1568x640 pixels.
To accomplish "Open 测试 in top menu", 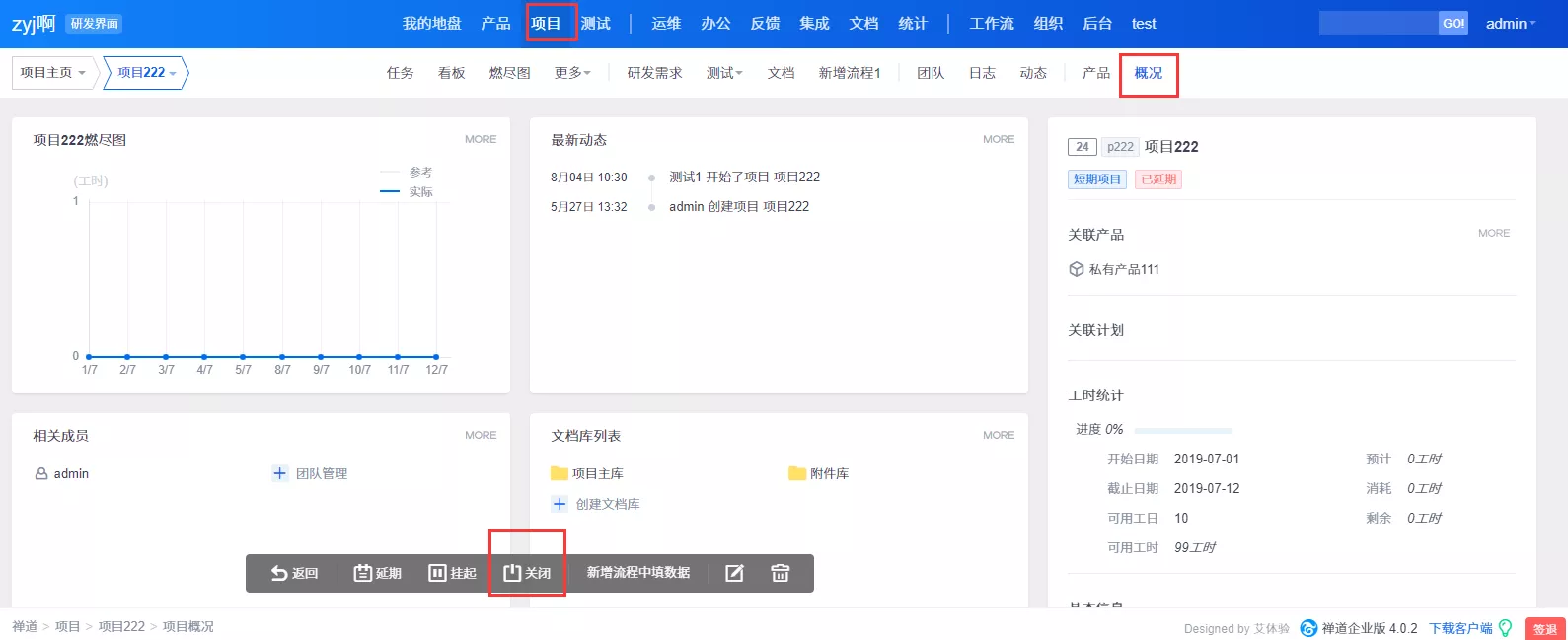I will 595,24.
